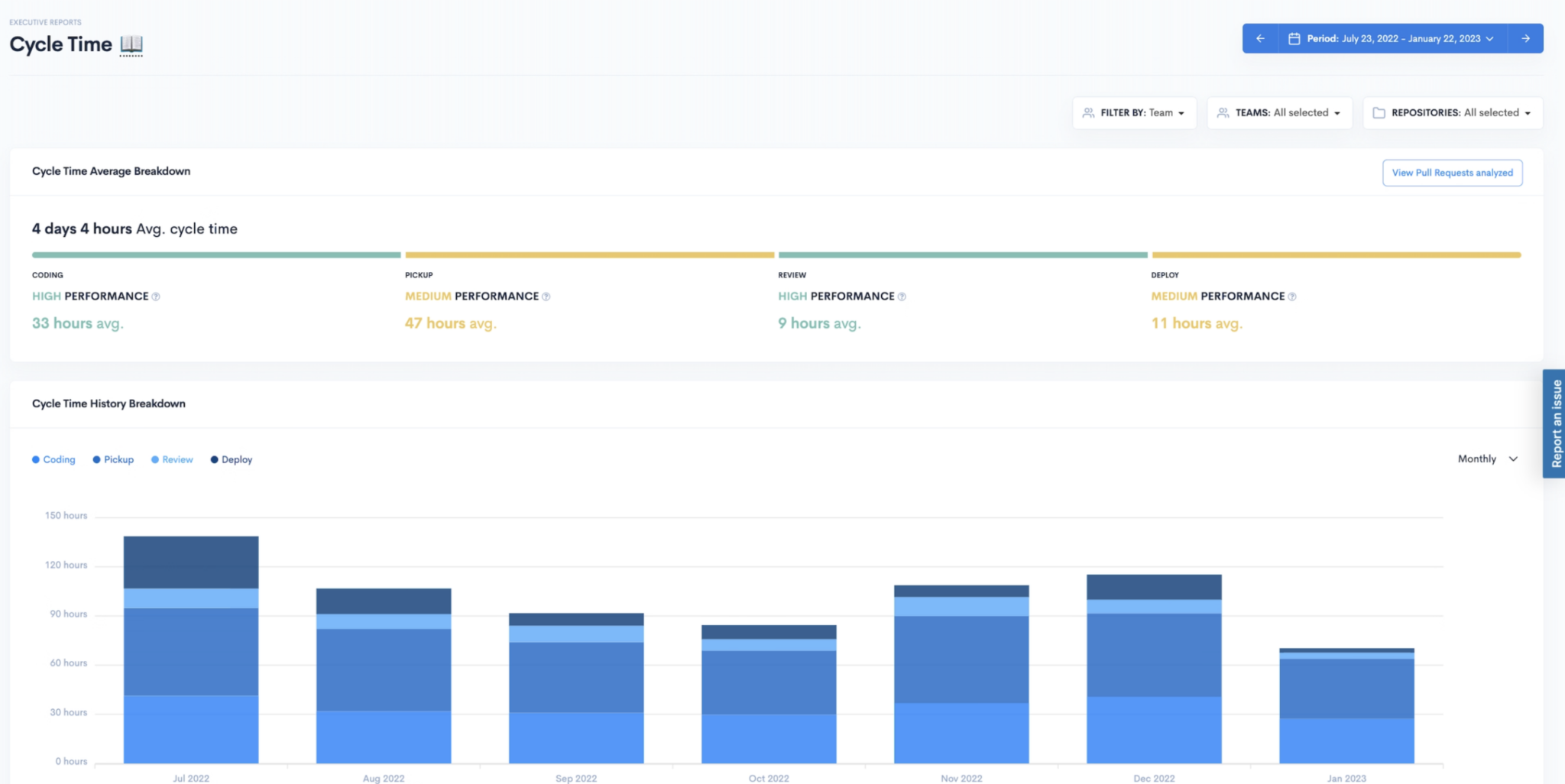This screenshot has width=1565, height=784.
Task: Click the left arrow to view previous period
Action: (1259, 37)
